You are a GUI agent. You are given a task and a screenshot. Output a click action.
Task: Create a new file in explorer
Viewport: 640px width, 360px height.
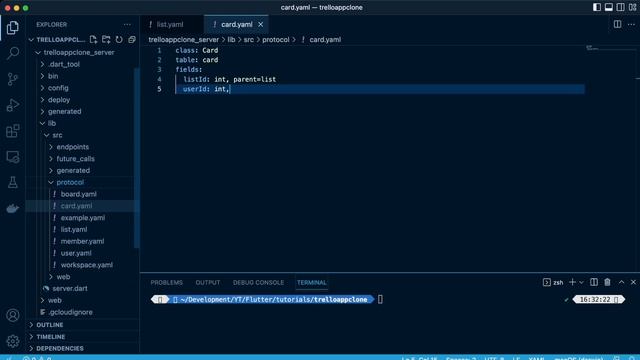93,40
